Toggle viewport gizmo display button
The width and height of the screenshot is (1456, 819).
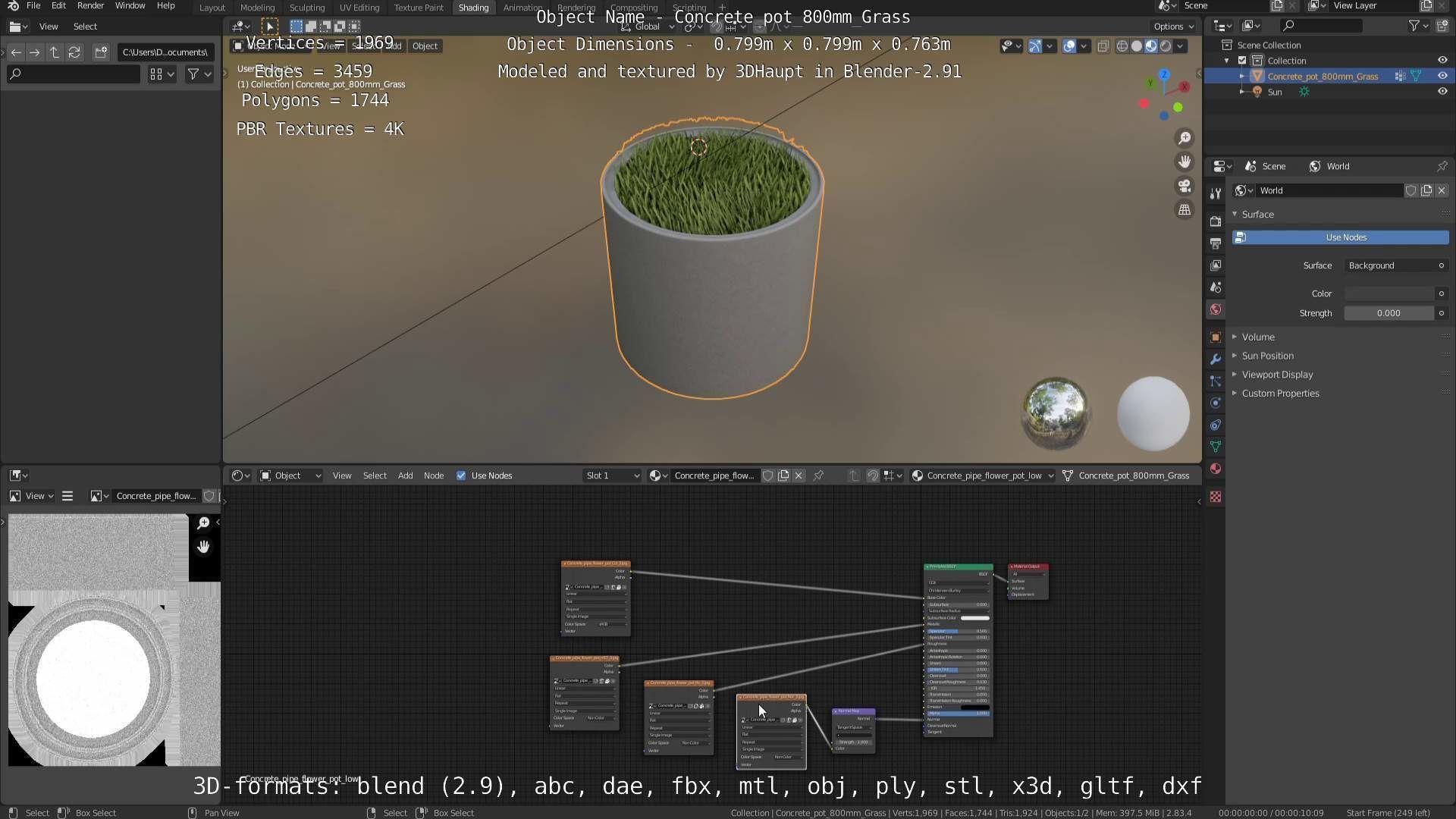click(1034, 46)
